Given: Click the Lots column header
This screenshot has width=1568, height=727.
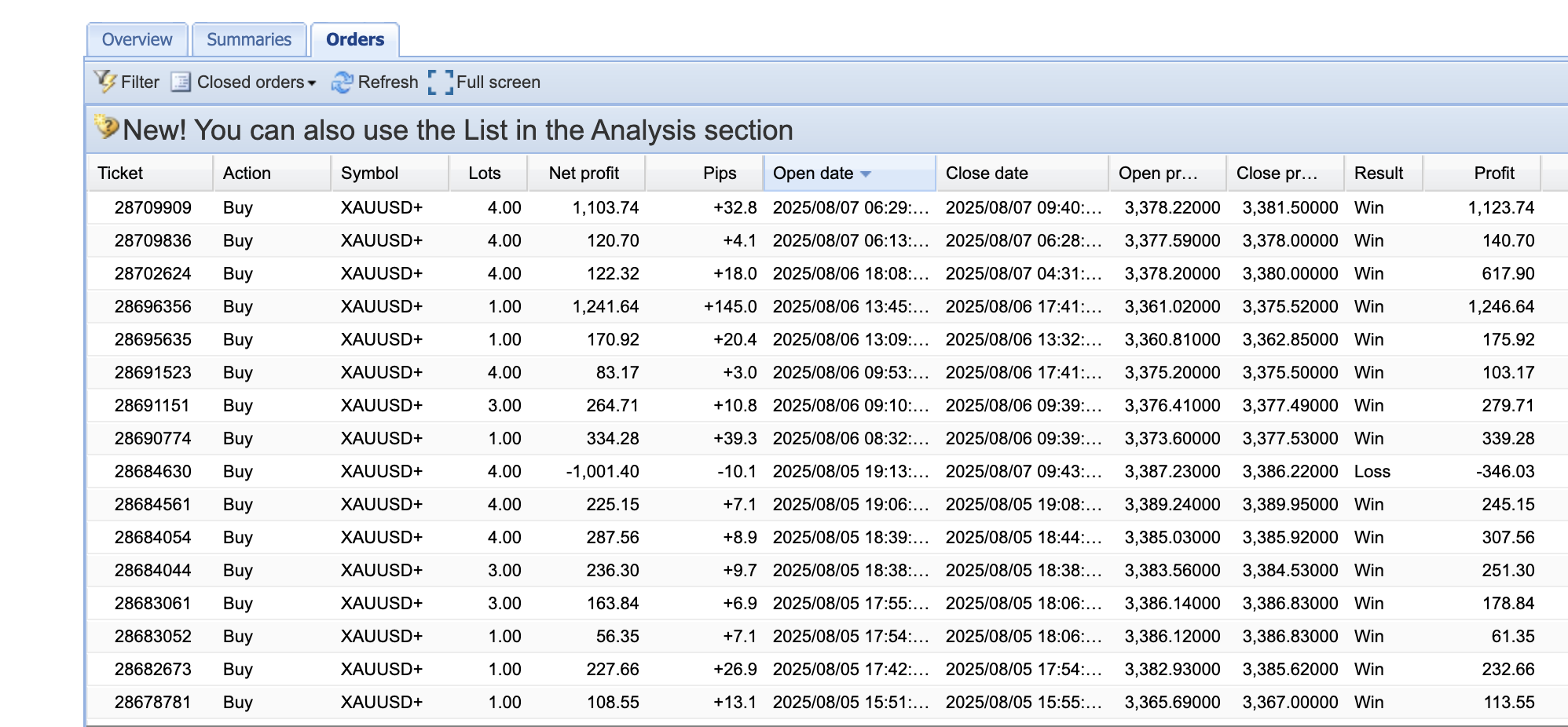Looking at the screenshot, I should coord(484,174).
